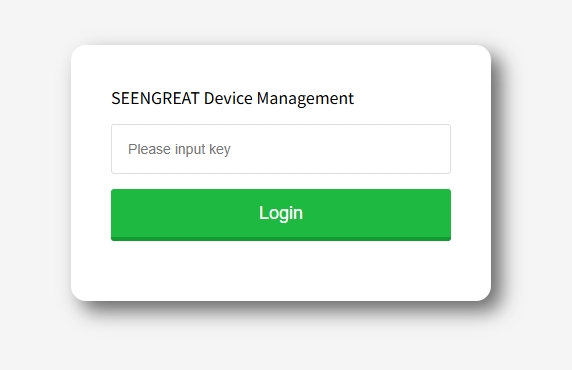
Task: Click the left edge of the Login button
Action: tap(117, 215)
